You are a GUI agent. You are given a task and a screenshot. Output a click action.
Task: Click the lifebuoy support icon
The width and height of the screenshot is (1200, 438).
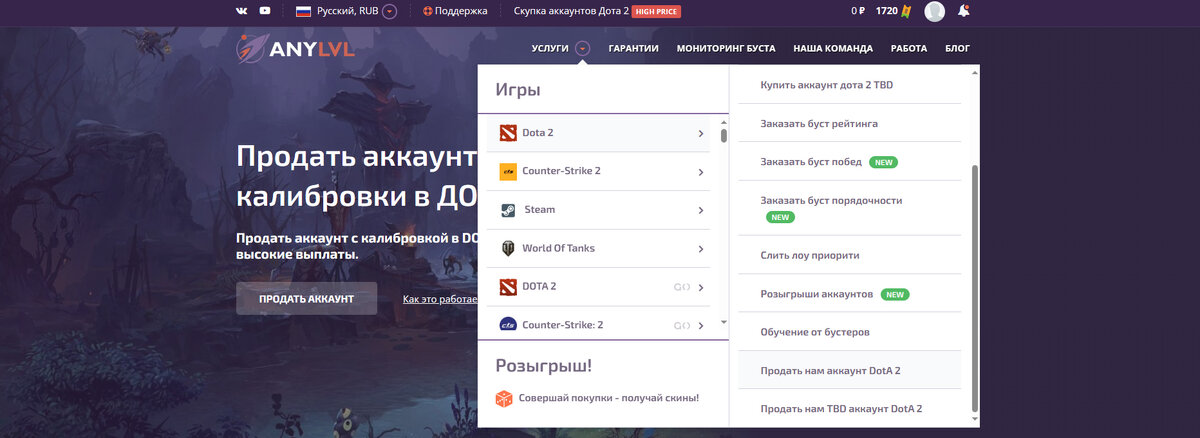pos(428,11)
